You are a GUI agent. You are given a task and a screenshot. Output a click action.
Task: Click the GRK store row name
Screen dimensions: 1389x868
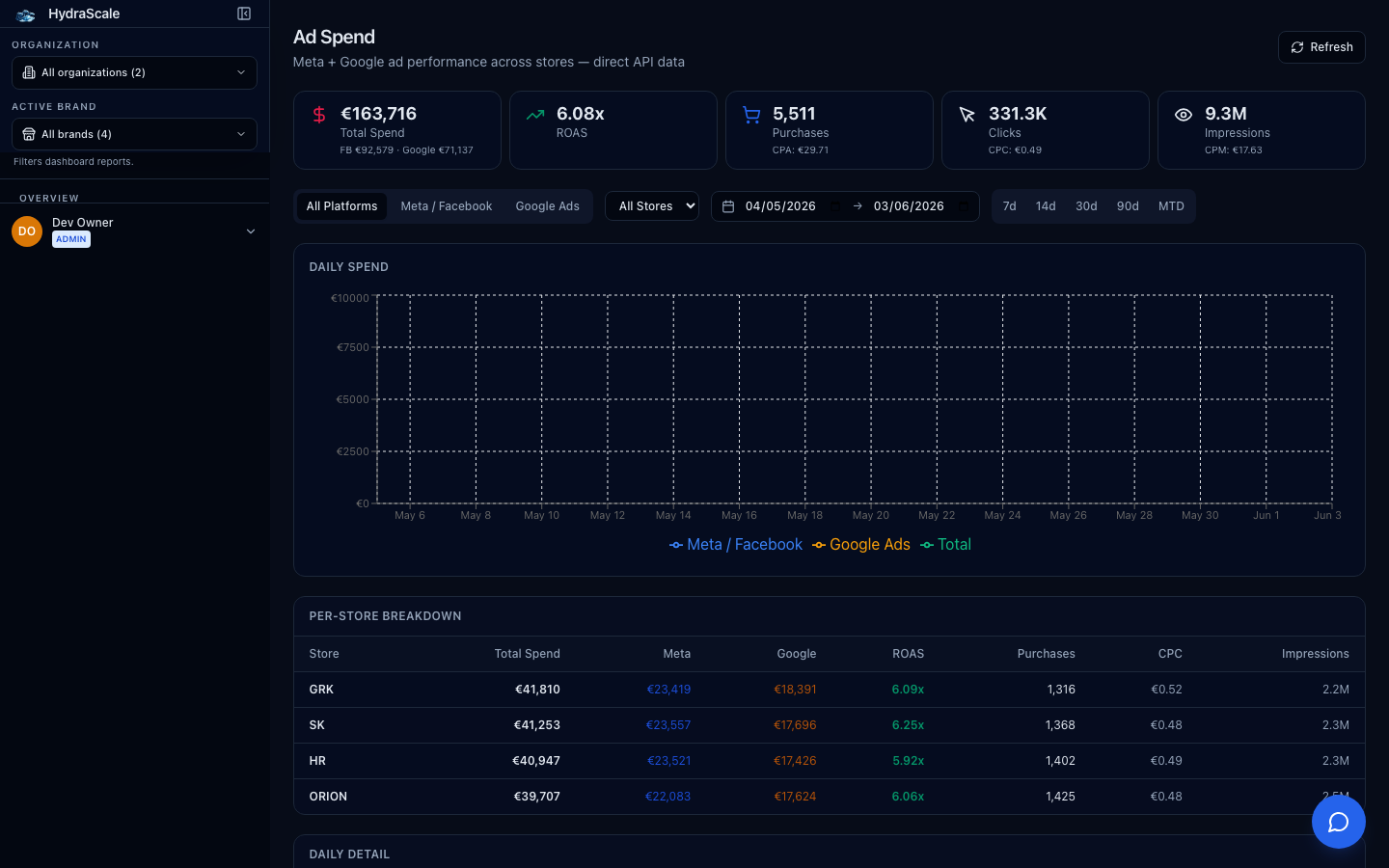tap(321, 690)
